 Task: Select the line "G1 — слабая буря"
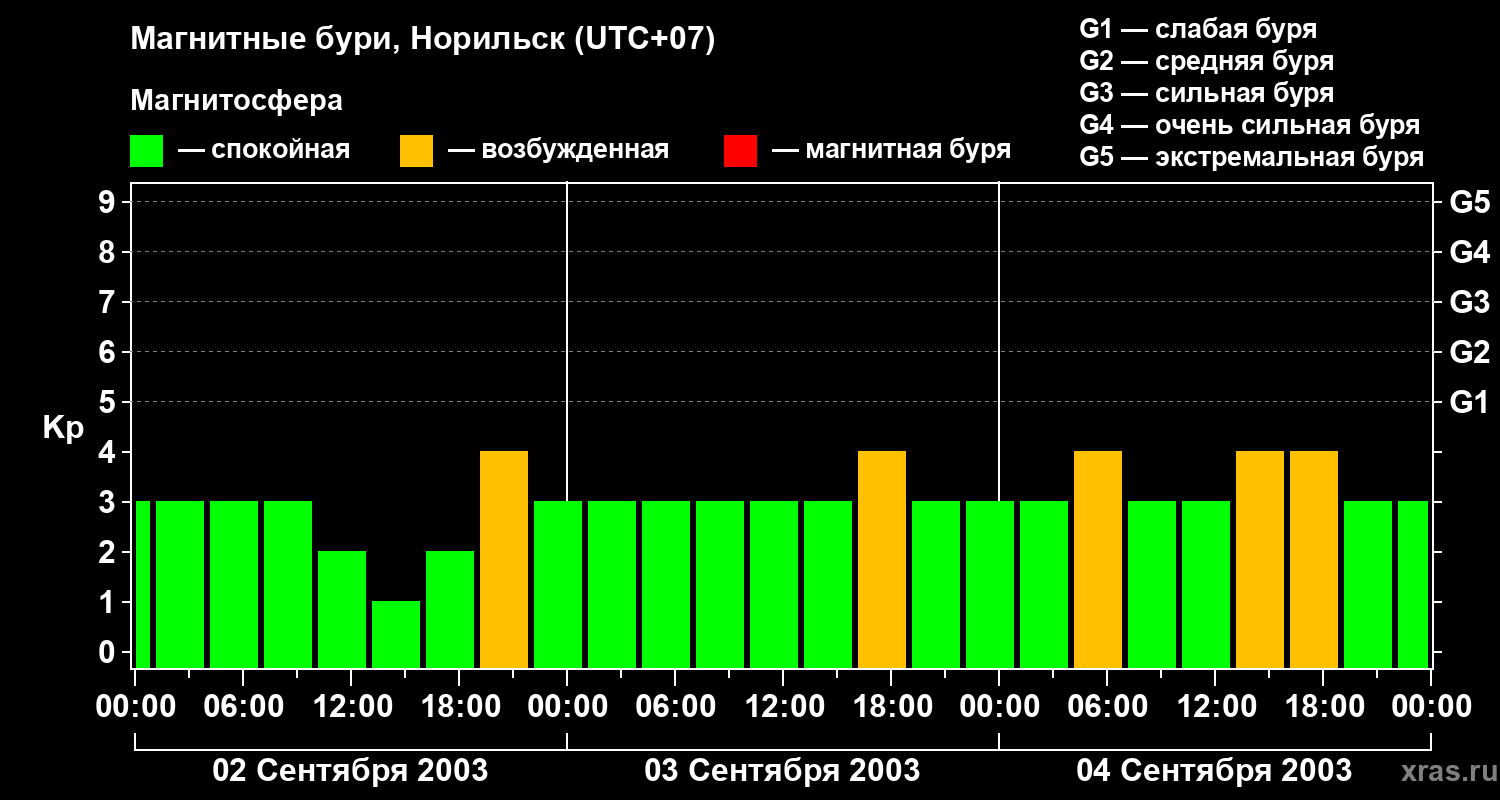click(1198, 29)
